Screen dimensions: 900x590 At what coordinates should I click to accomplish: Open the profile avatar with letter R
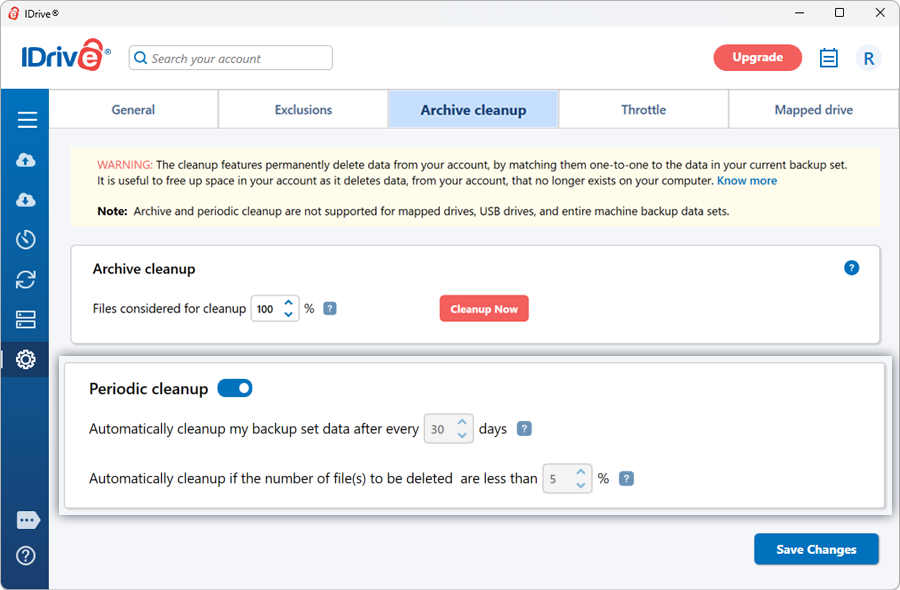coord(868,58)
